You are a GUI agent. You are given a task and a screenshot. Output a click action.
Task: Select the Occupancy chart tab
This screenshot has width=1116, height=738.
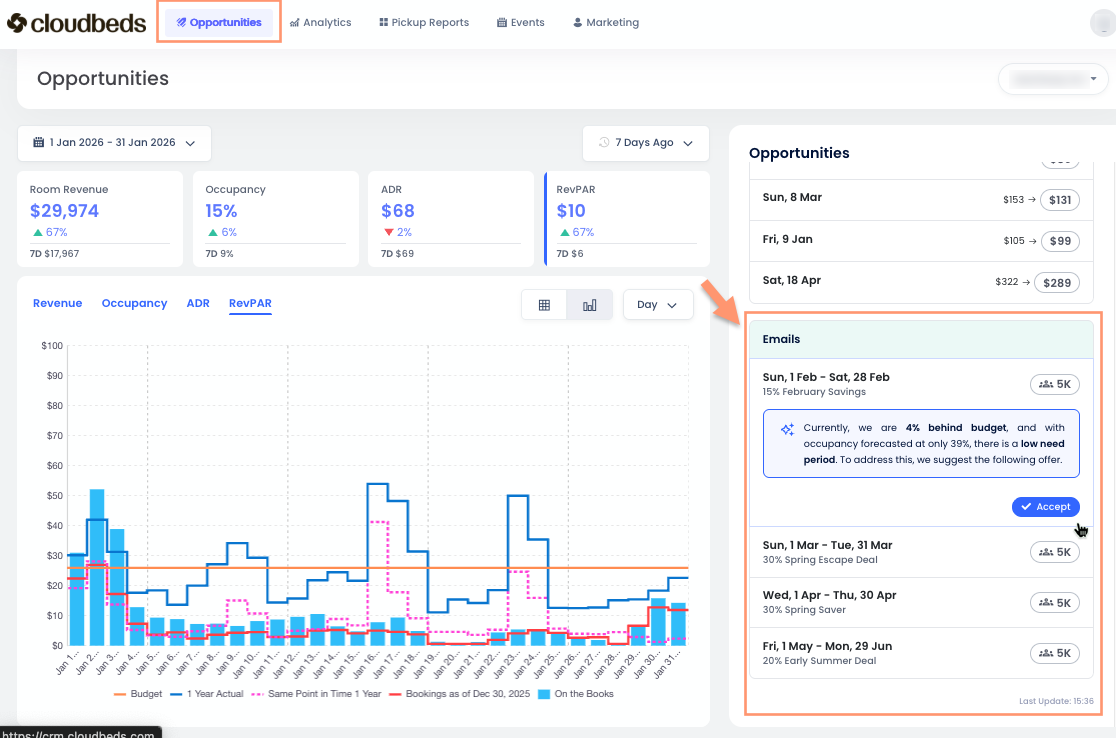(x=134, y=303)
